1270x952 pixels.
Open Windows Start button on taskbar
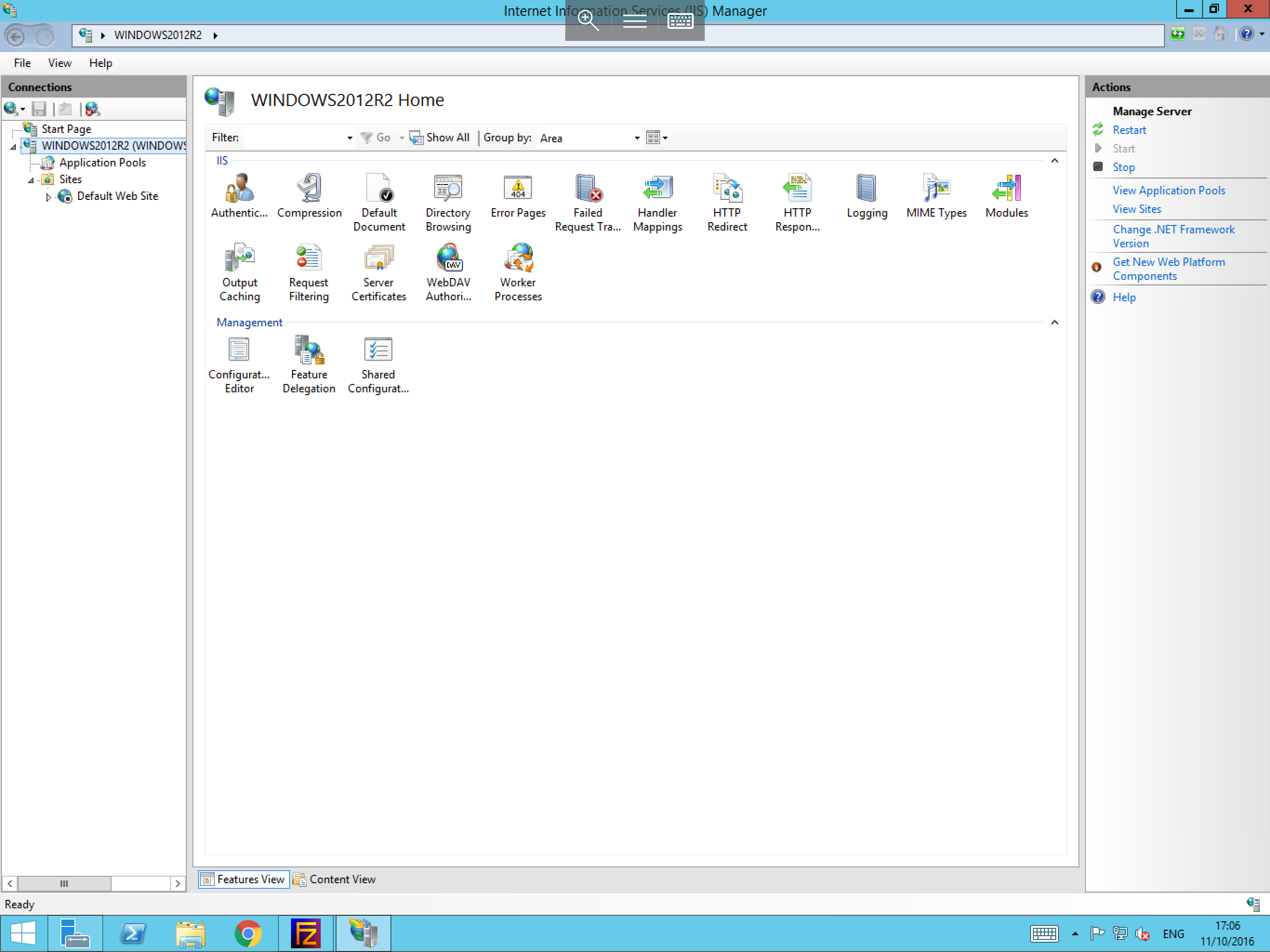[x=23, y=933]
